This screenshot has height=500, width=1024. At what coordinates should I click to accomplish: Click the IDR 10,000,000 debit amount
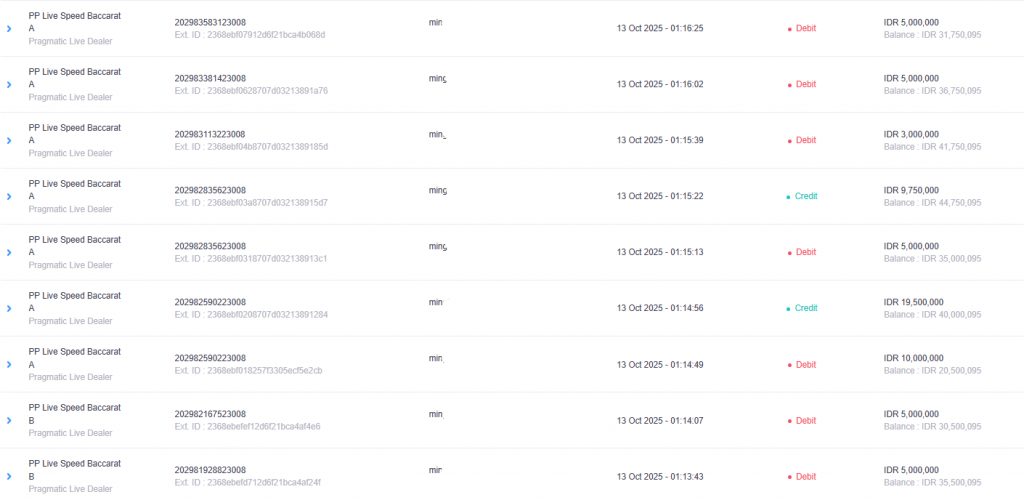coord(915,358)
